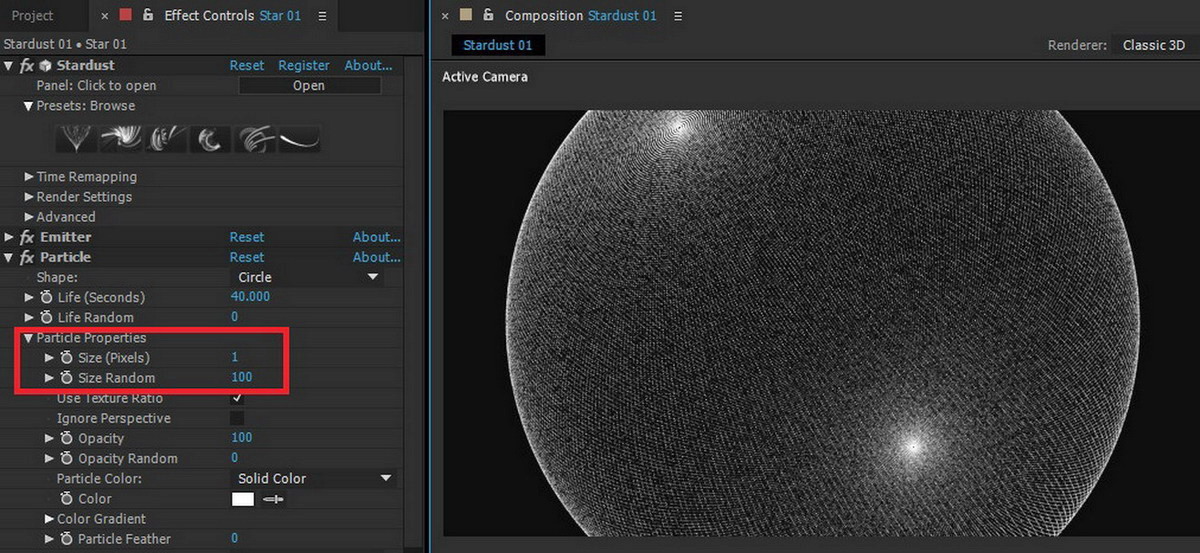
Task: Expand the Time Remapping section
Action: click(29, 177)
